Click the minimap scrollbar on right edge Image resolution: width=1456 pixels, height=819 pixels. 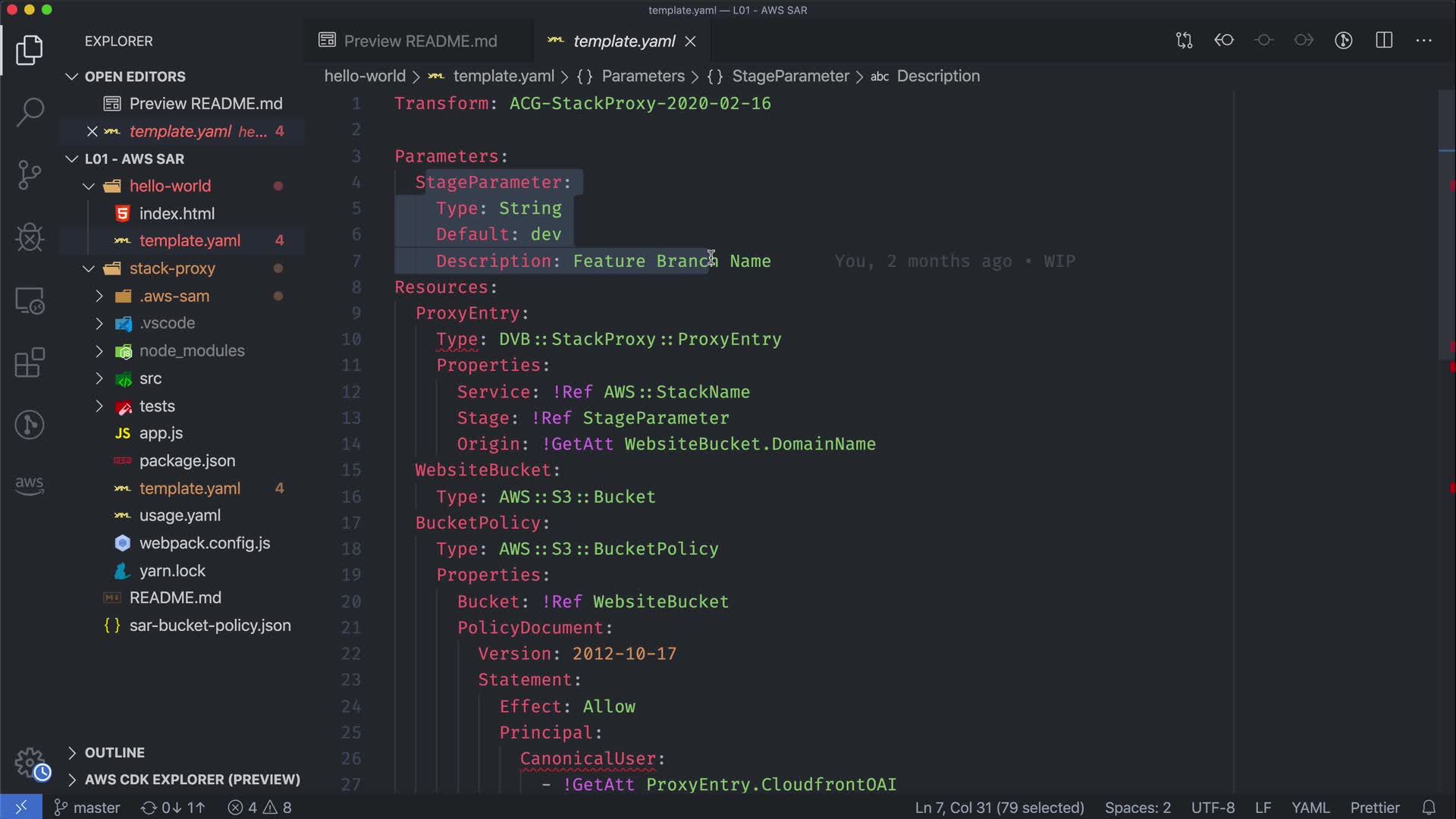click(1446, 227)
